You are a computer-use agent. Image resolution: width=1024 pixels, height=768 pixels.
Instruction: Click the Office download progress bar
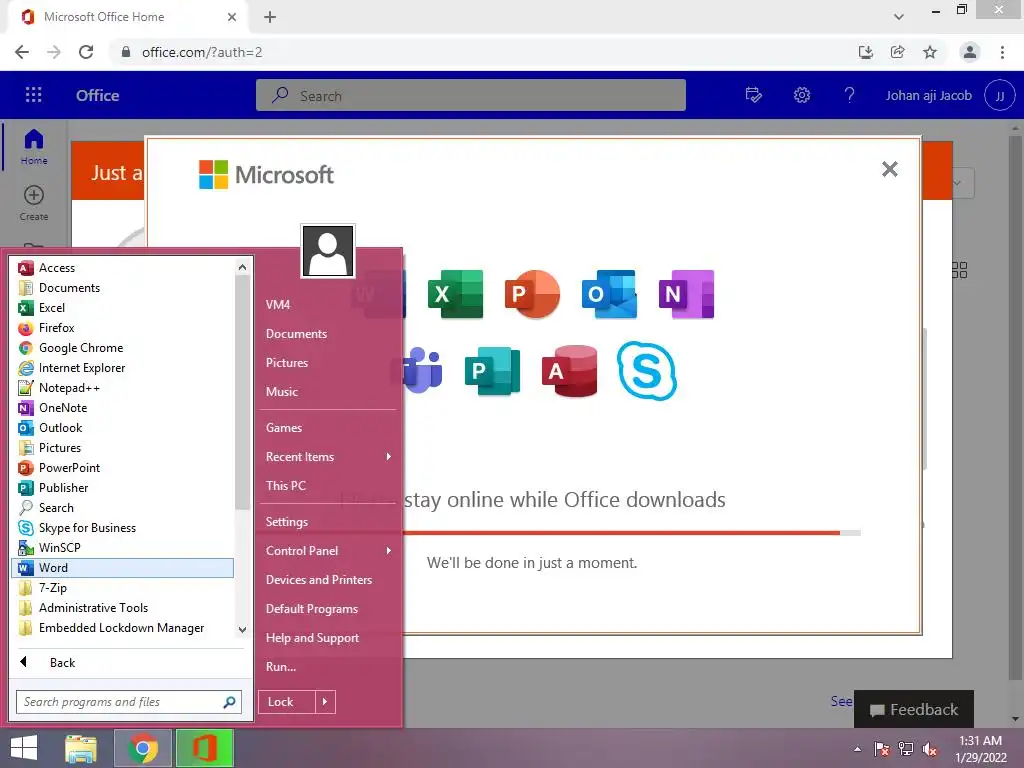[632, 533]
